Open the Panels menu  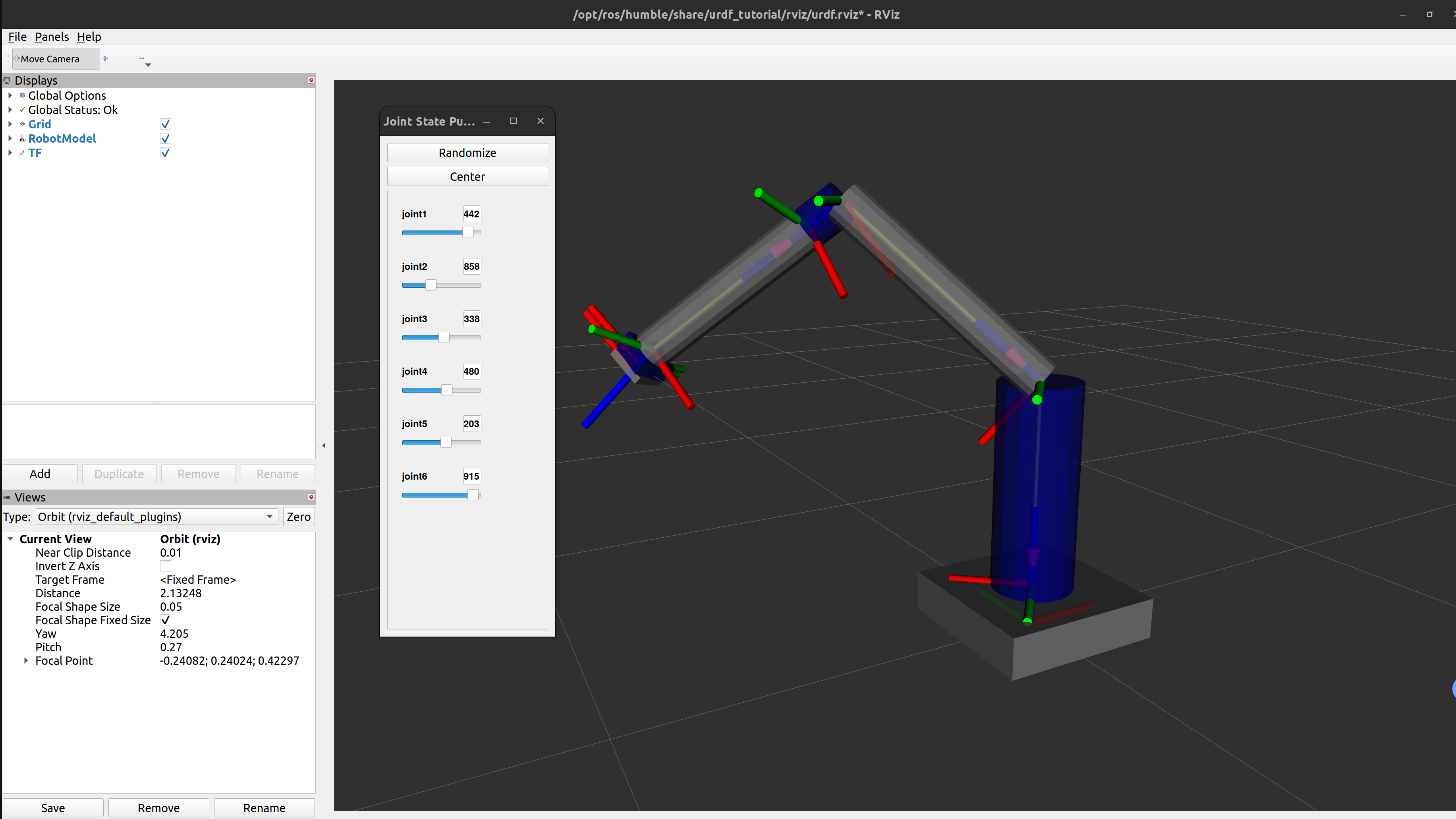[52, 37]
